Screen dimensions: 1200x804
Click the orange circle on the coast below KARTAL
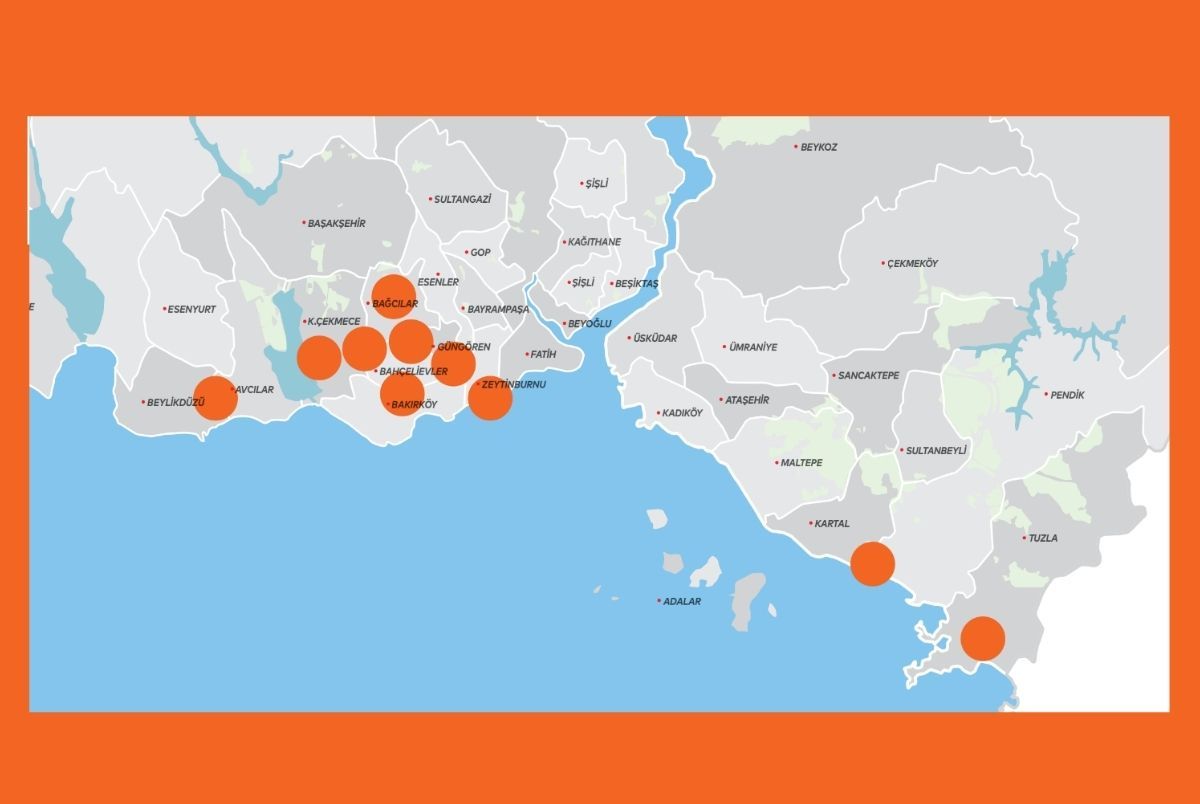872,564
